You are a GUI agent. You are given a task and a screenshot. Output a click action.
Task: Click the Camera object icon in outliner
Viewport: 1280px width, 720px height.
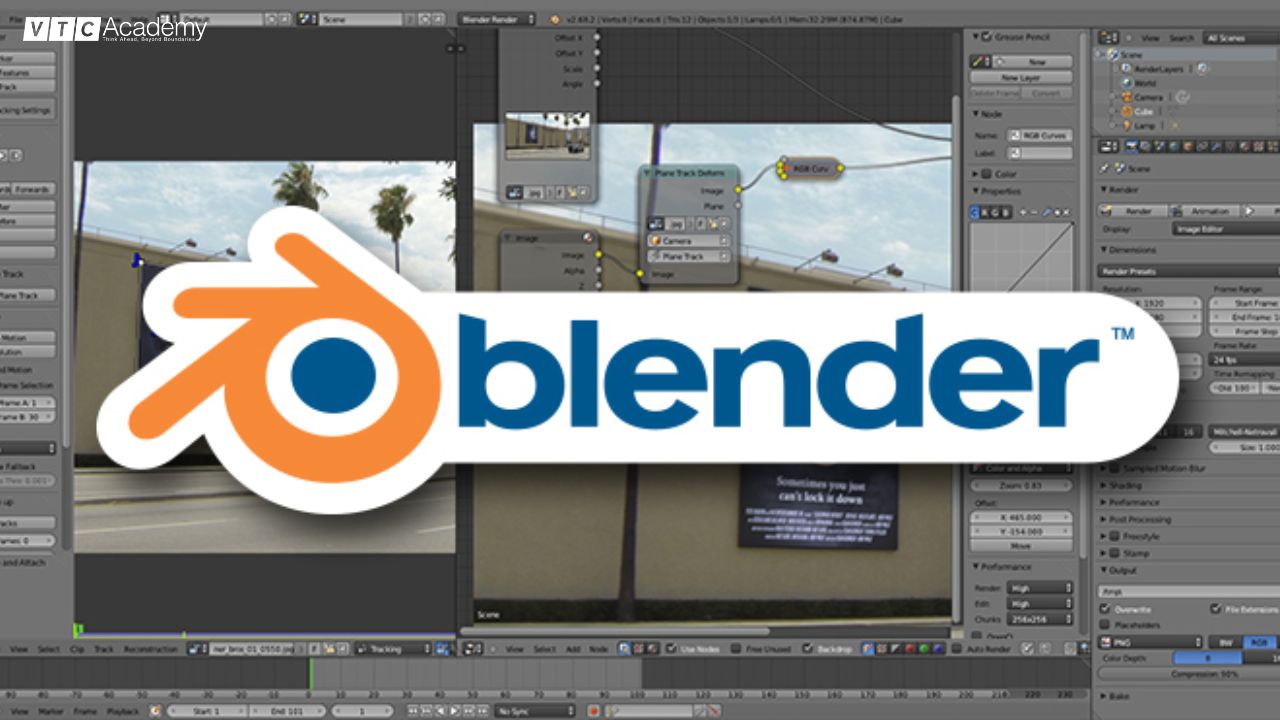1127,97
